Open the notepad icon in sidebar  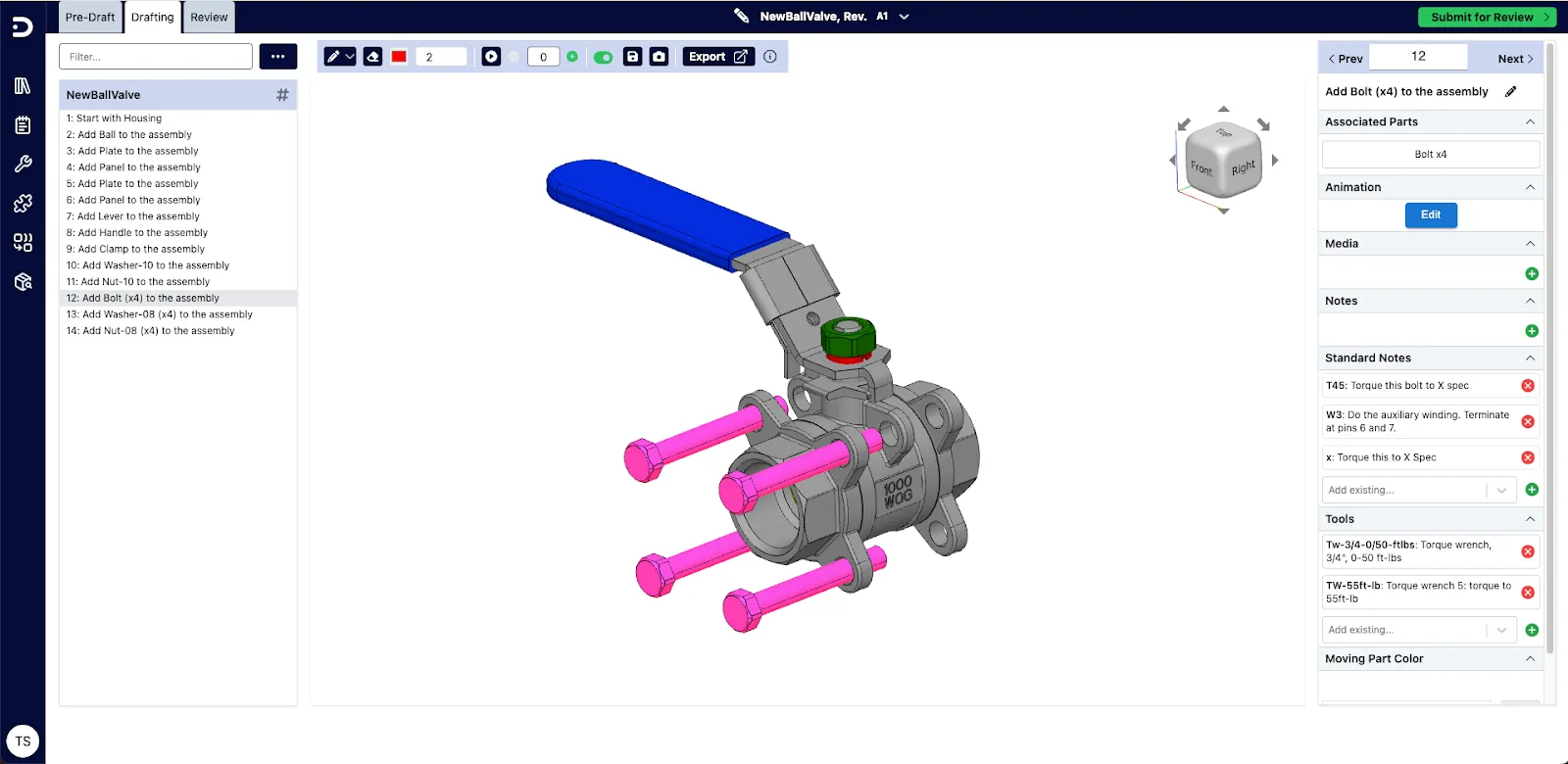pos(23,125)
